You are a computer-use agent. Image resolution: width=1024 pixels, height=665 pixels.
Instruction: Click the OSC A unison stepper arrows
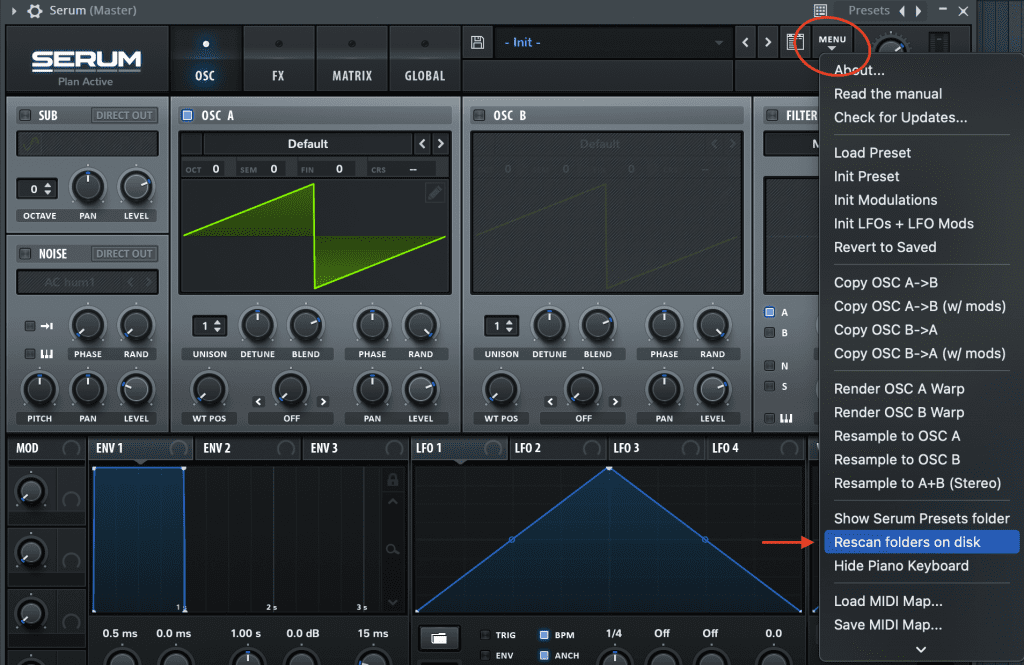[217, 325]
